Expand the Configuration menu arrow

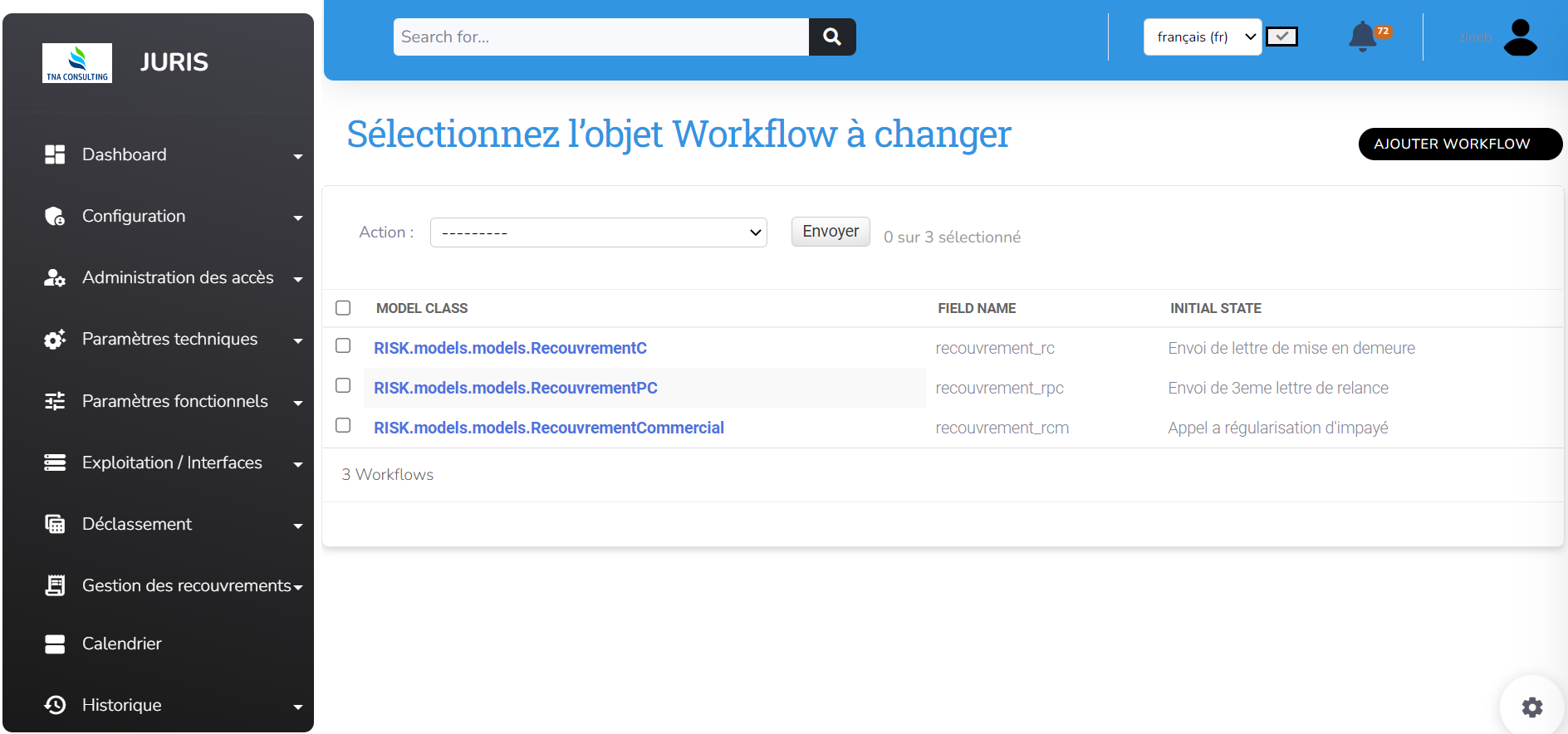coord(298,218)
